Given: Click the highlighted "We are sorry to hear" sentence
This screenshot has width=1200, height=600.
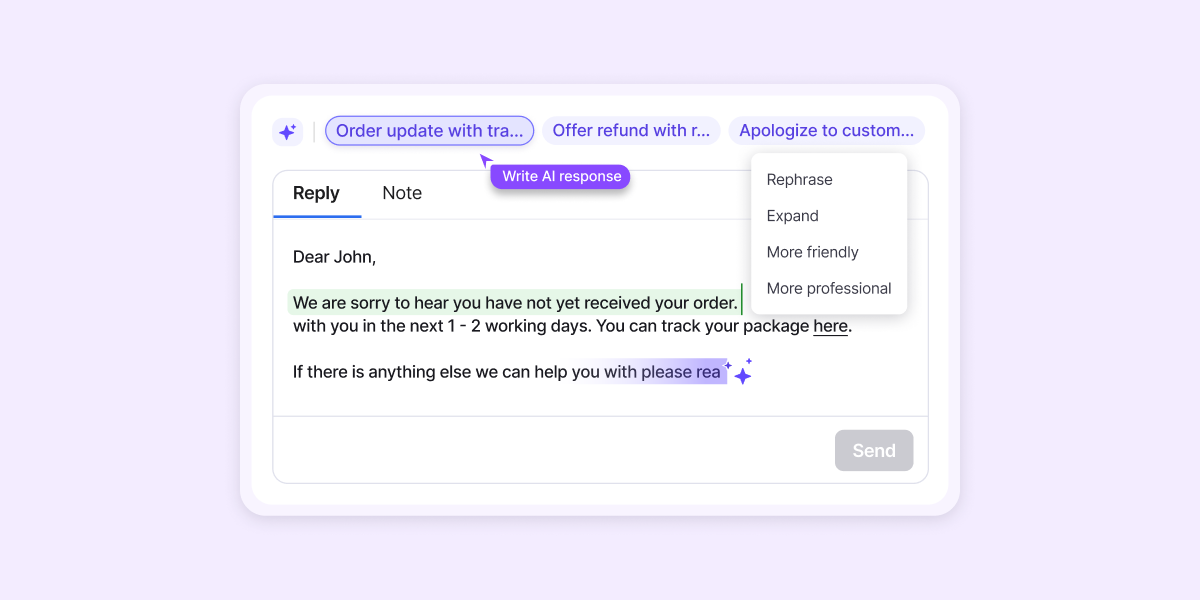Looking at the screenshot, I should coord(515,303).
